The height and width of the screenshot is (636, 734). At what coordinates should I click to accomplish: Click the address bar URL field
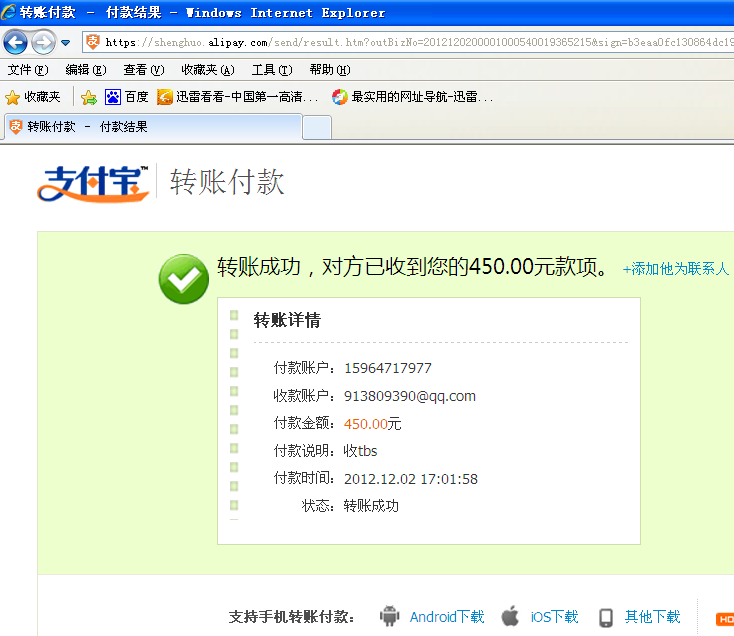[400, 42]
